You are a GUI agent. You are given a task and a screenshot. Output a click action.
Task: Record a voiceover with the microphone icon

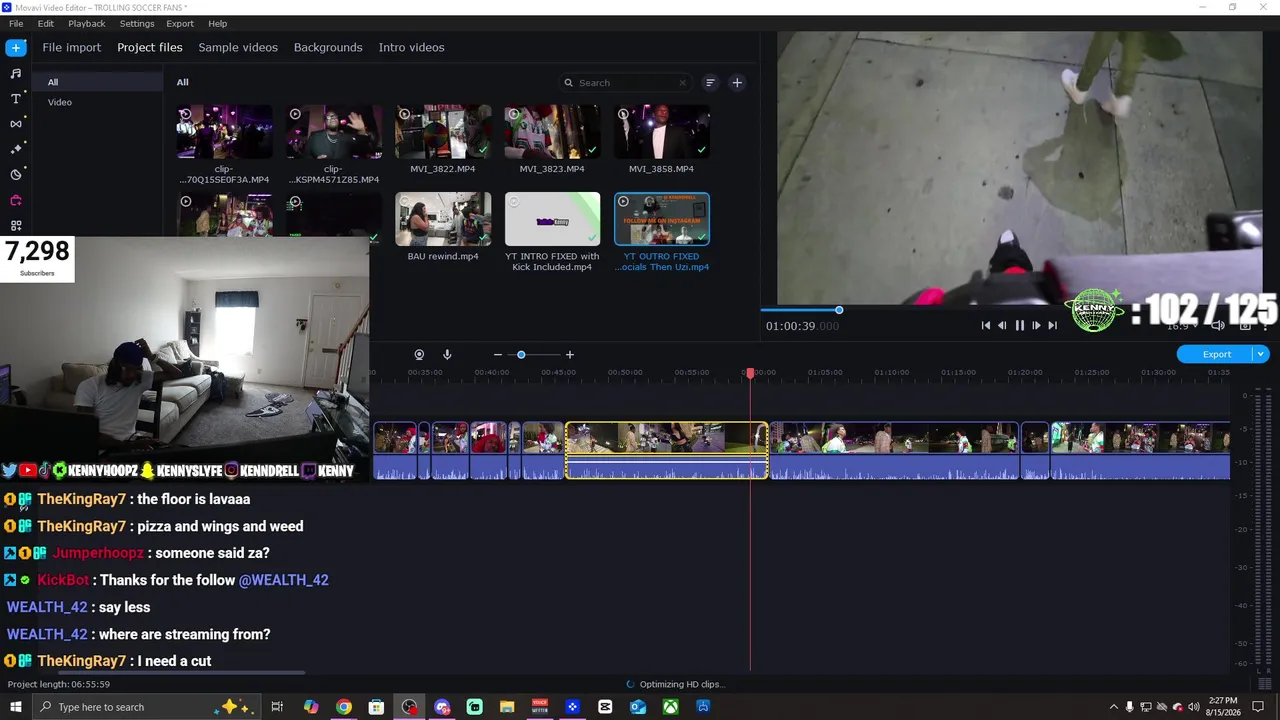tap(447, 355)
